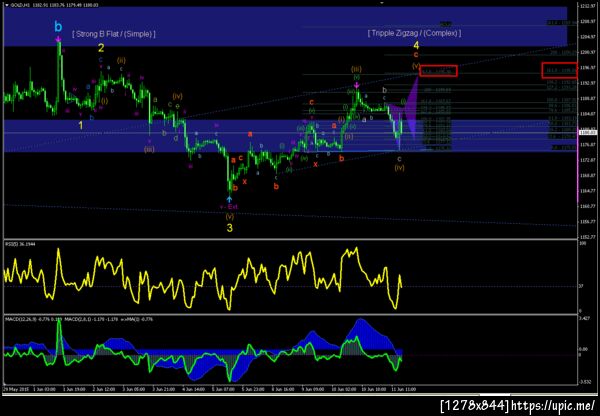Click the orange 'c' label below yellow 4
The width and height of the screenshot is (600, 416).
click(x=416, y=55)
